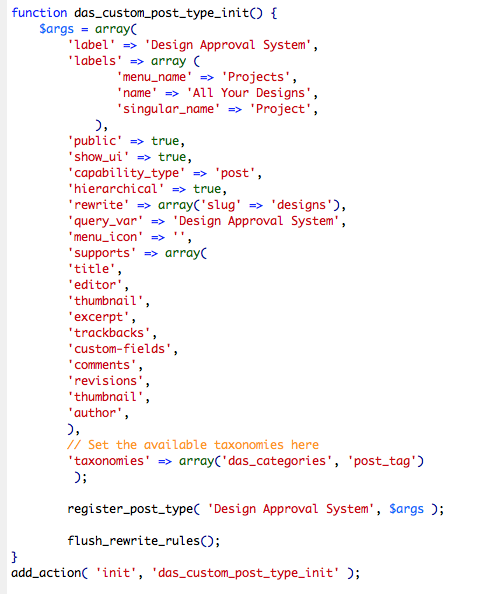Click the function name das_custom_post_type_init

click(x=163, y=13)
